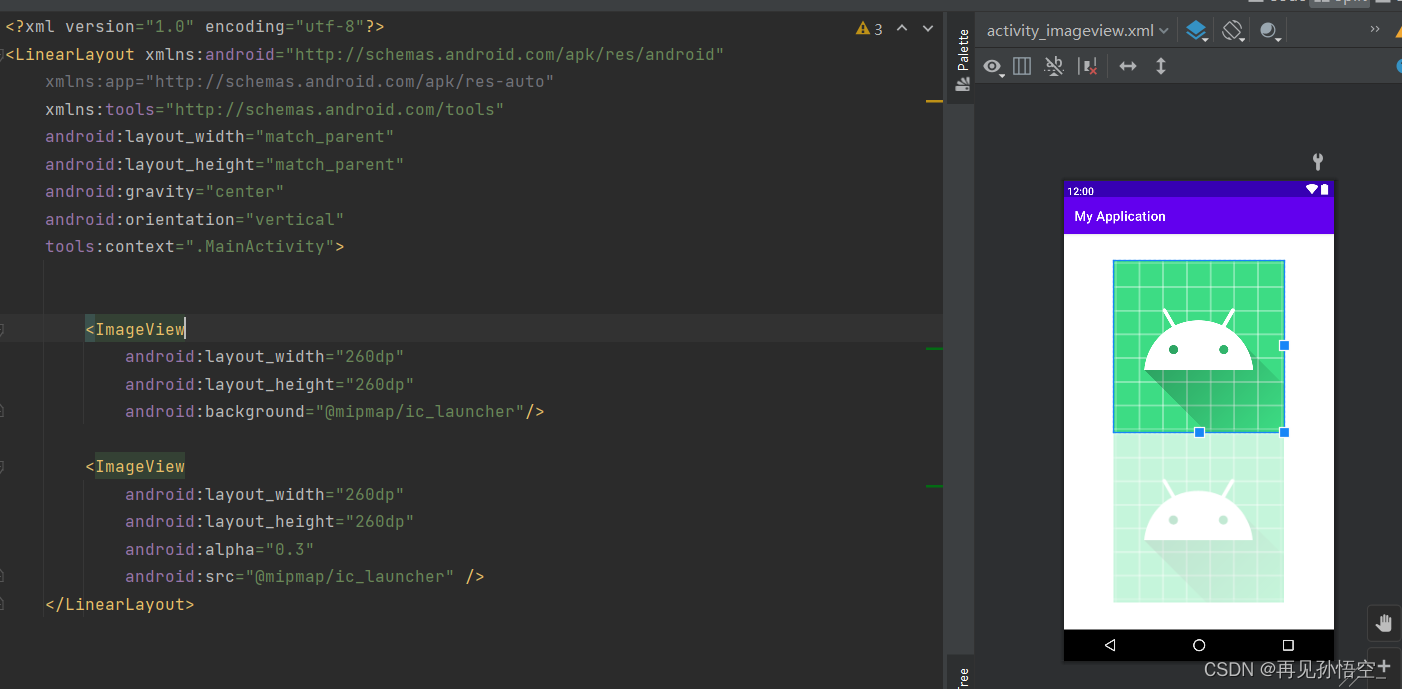Screen dimensions: 1402x689
Task: Toggle the autoconnect constraints icon
Action: [1054, 66]
